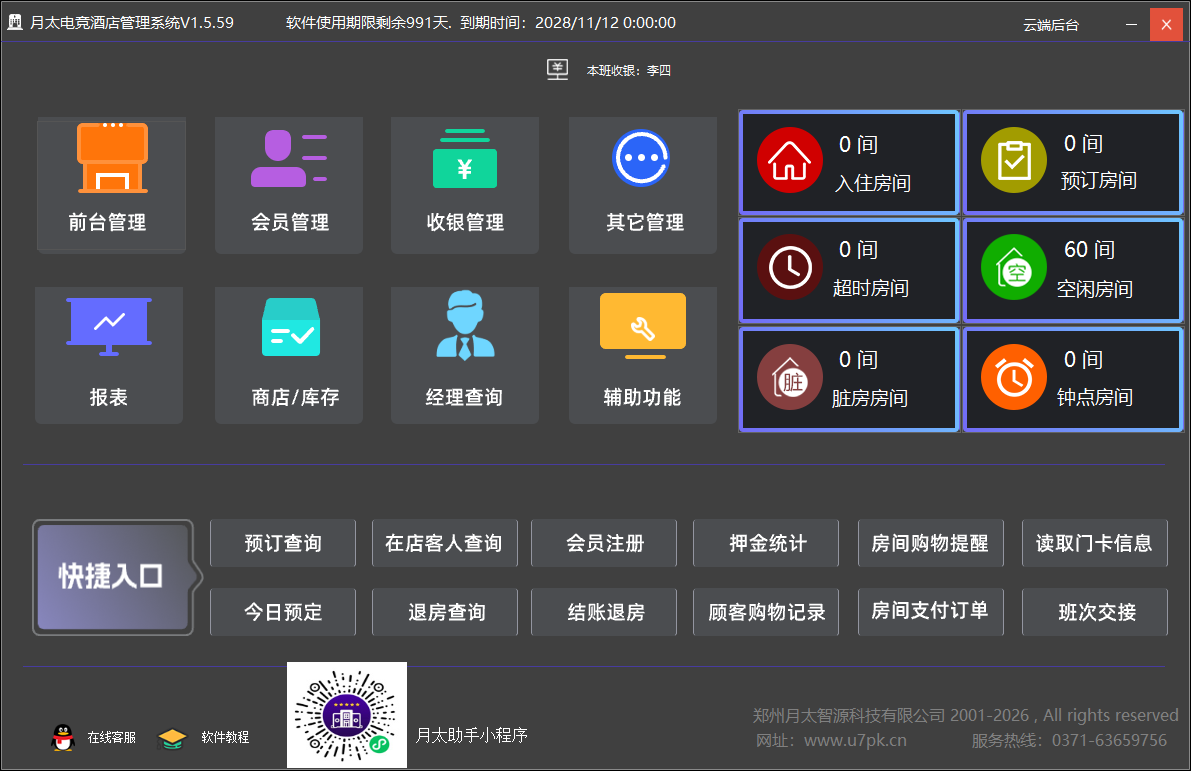Viewport: 1191px width, 771px height.
Task: Open the 经理查询 manager query module
Action: tap(465, 355)
